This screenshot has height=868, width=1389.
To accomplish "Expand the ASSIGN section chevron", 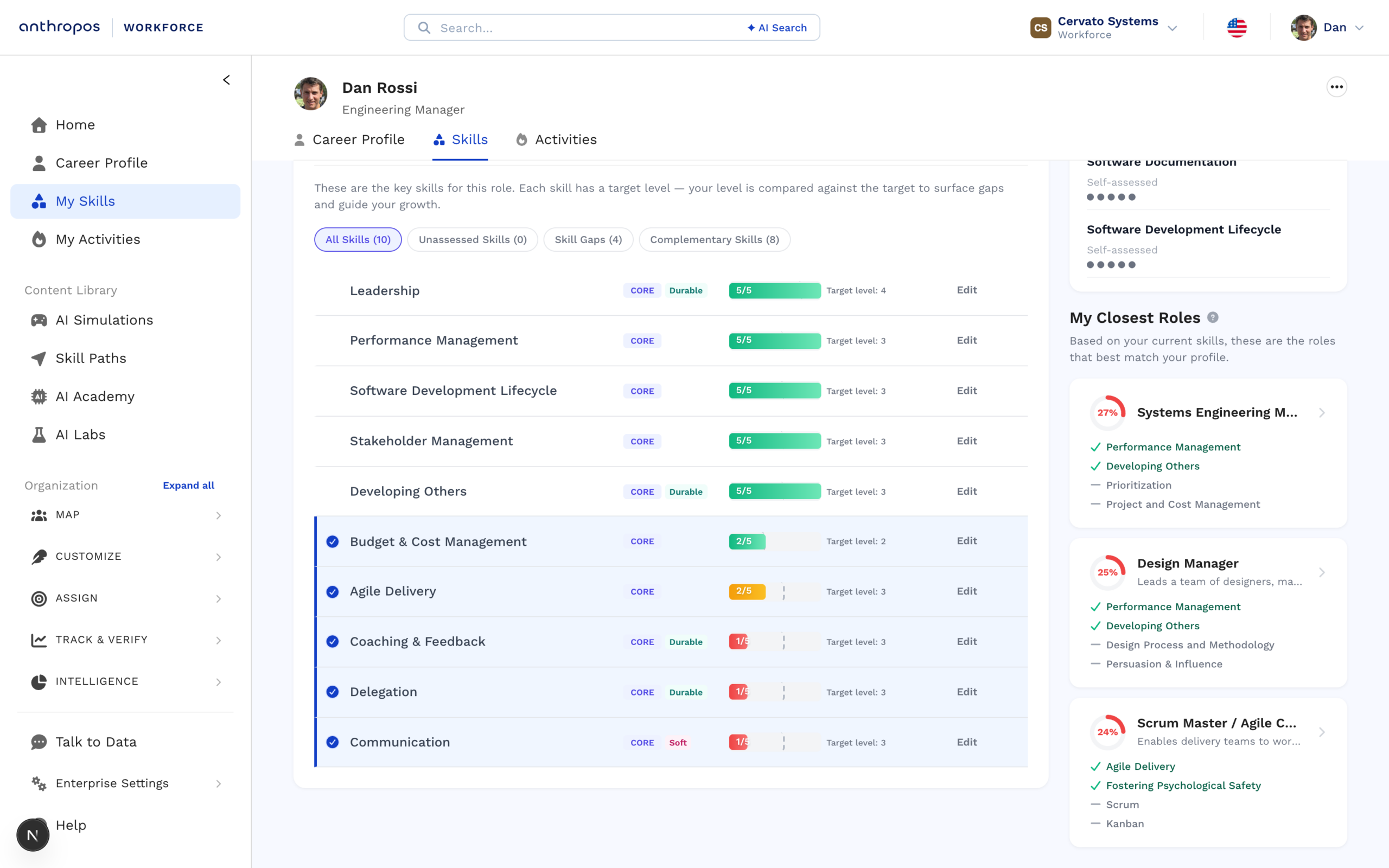I will coord(219,599).
